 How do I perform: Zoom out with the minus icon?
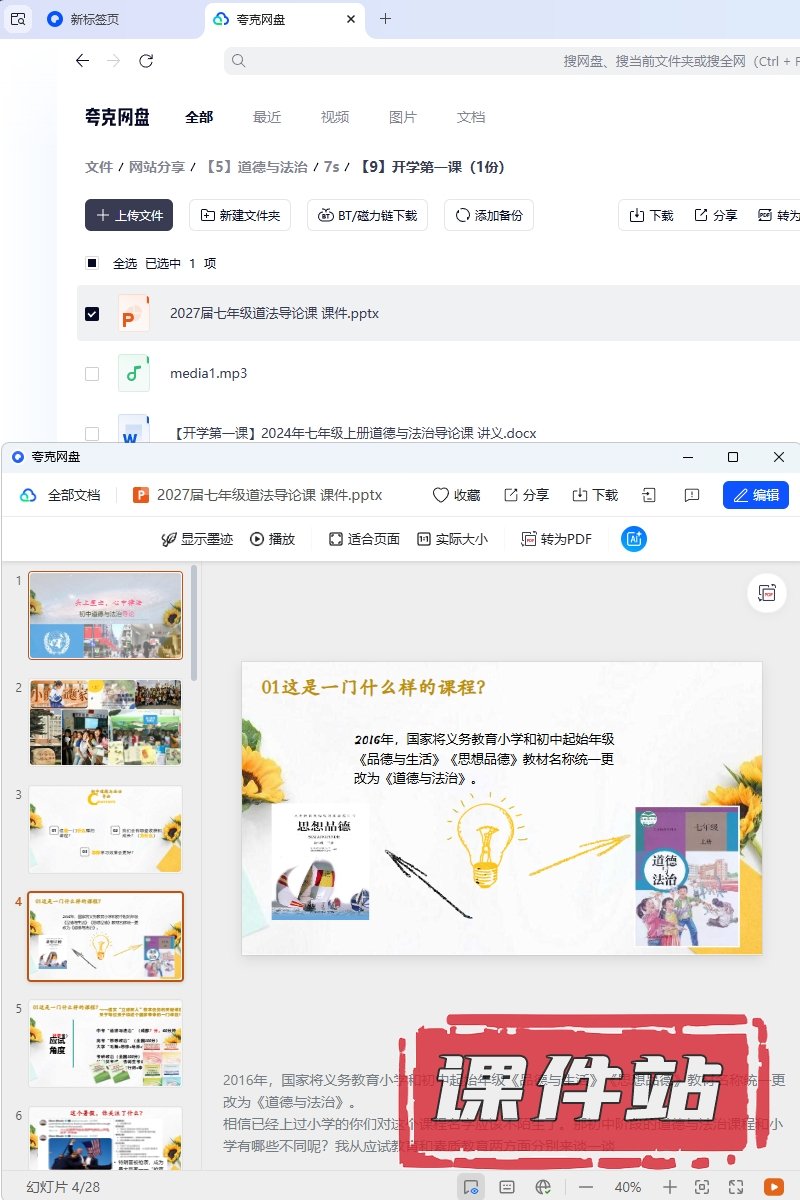(586, 1186)
